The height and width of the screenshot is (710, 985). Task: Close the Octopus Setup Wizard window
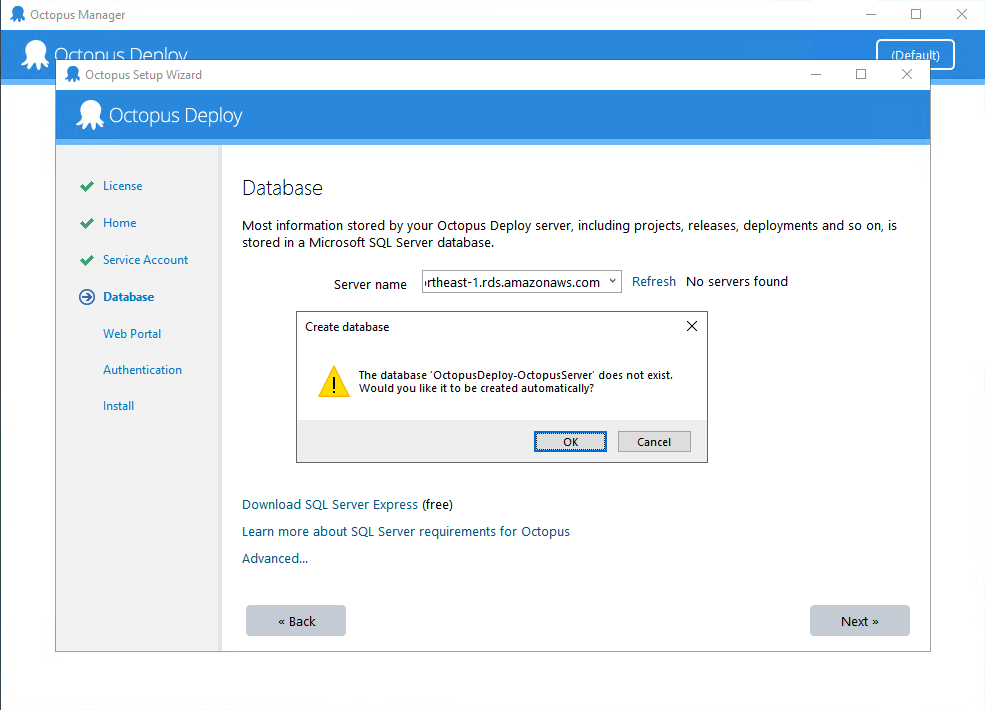[906, 74]
